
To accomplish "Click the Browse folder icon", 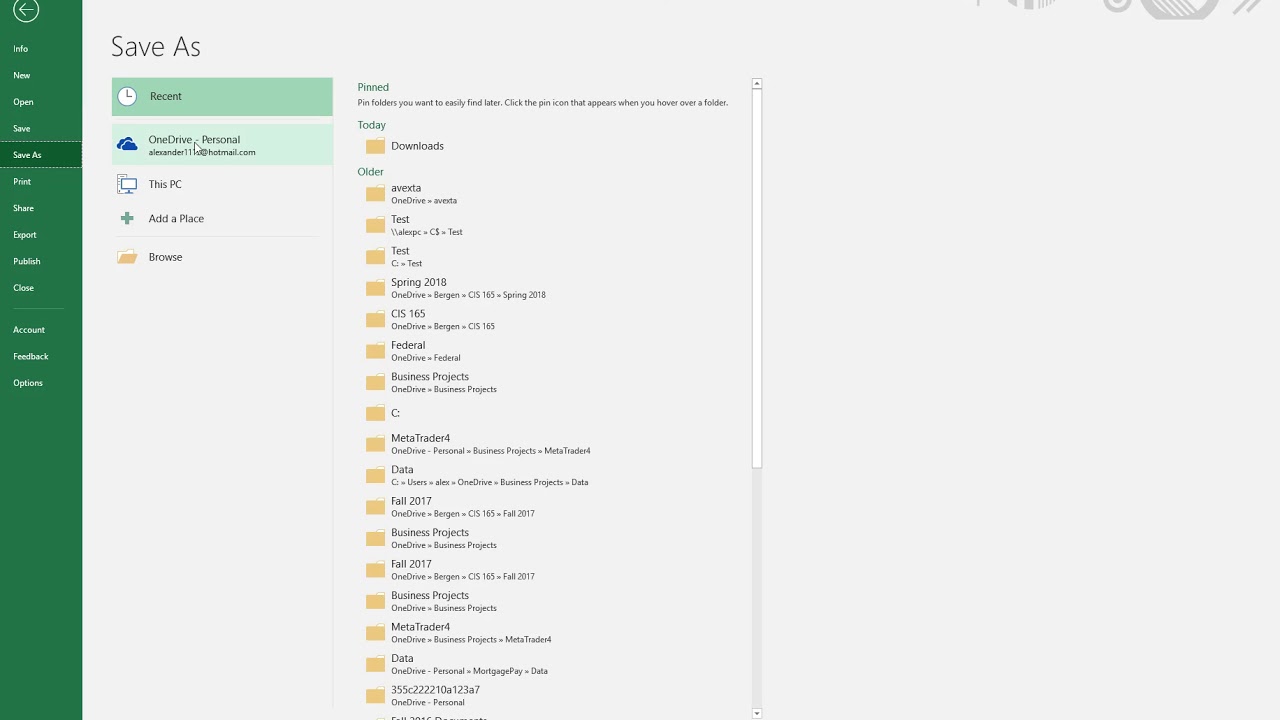I will pyautogui.click(x=127, y=257).
